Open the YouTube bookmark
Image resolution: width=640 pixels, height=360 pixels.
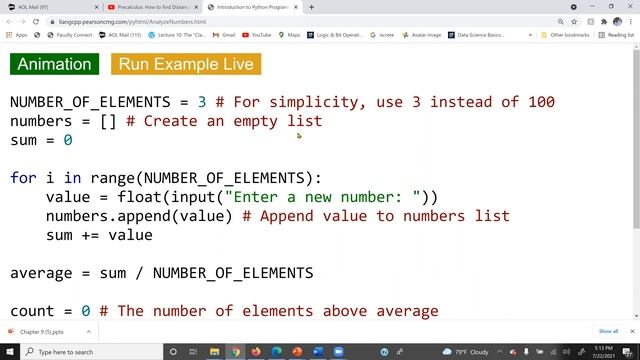[257, 35]
